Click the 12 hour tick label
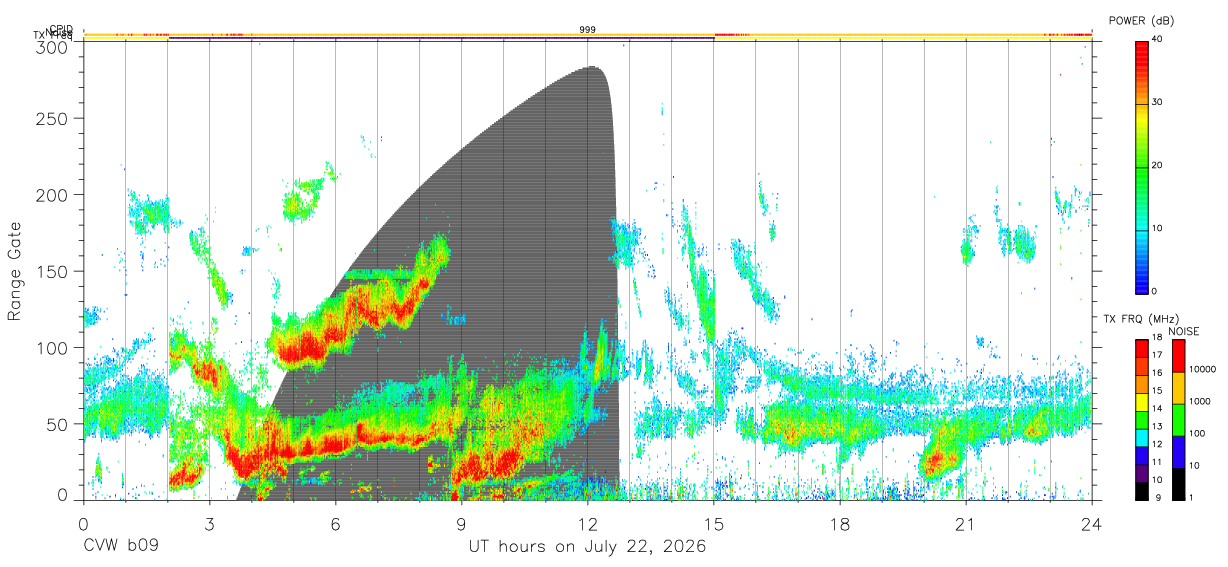1228x567 pixels. tap(588, 524)
